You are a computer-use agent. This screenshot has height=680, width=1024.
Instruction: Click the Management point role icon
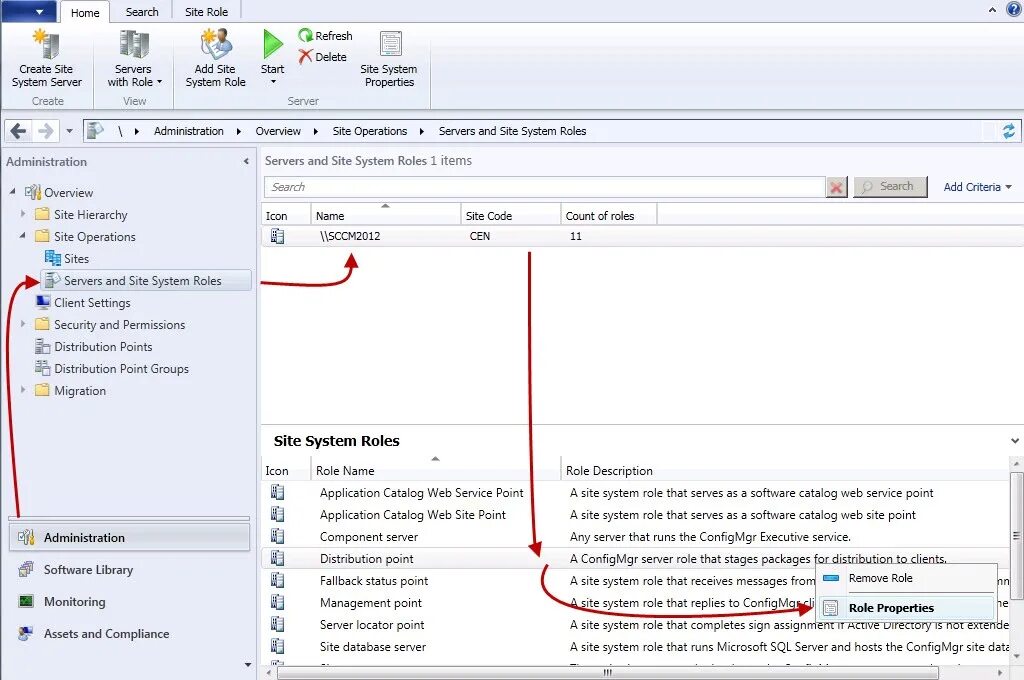tap(278, 602)
